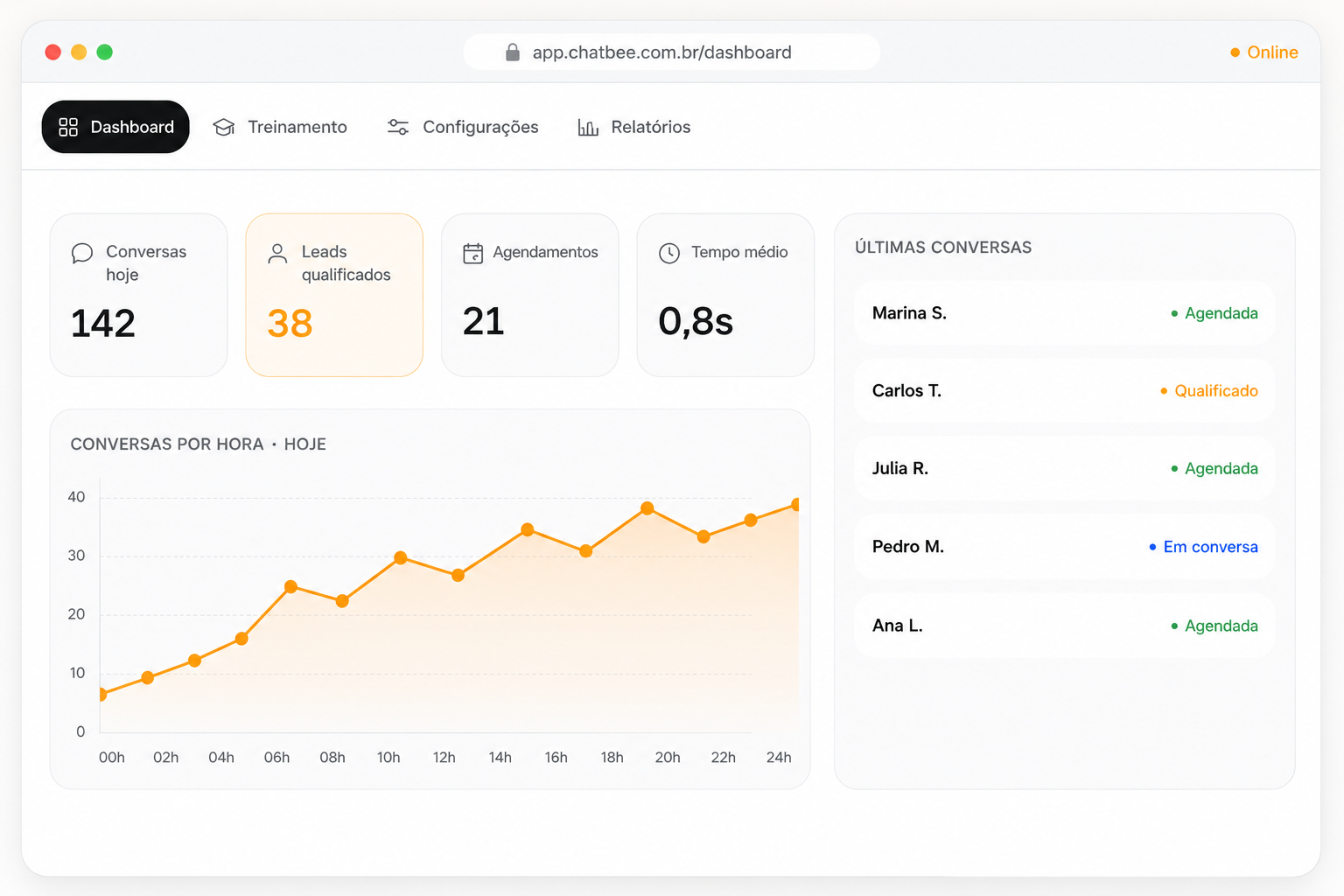Click the Relatórios bar chart icon
The width and height of the screenshot is (1344, 896).
tap(588, 128)
